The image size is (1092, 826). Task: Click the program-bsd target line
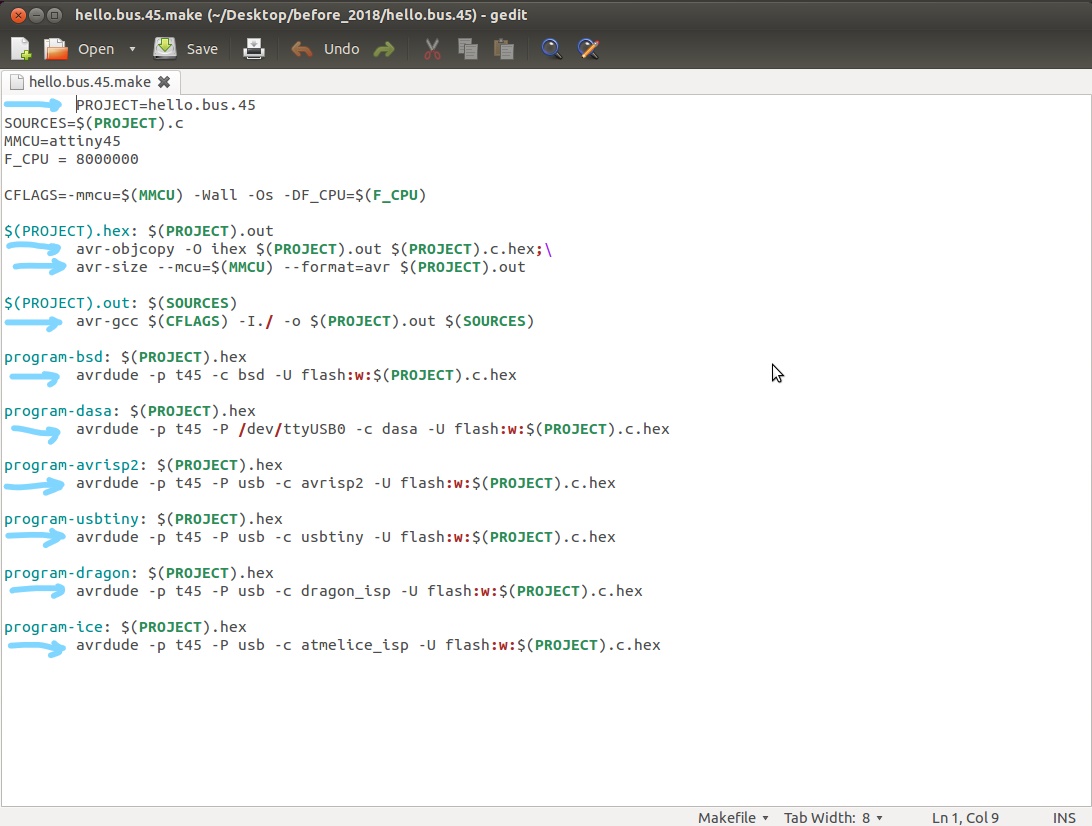125,357
